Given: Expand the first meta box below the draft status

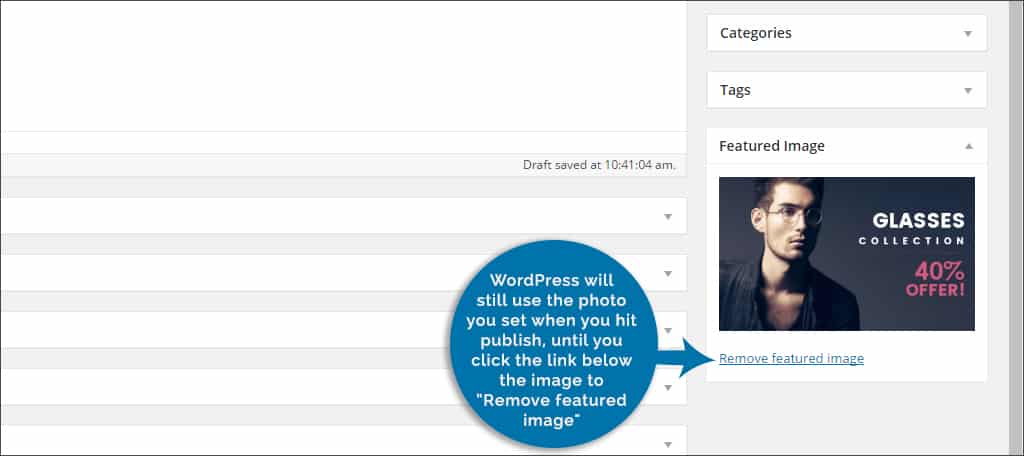Looking at the screenshot, I should (x=667, y=216).
